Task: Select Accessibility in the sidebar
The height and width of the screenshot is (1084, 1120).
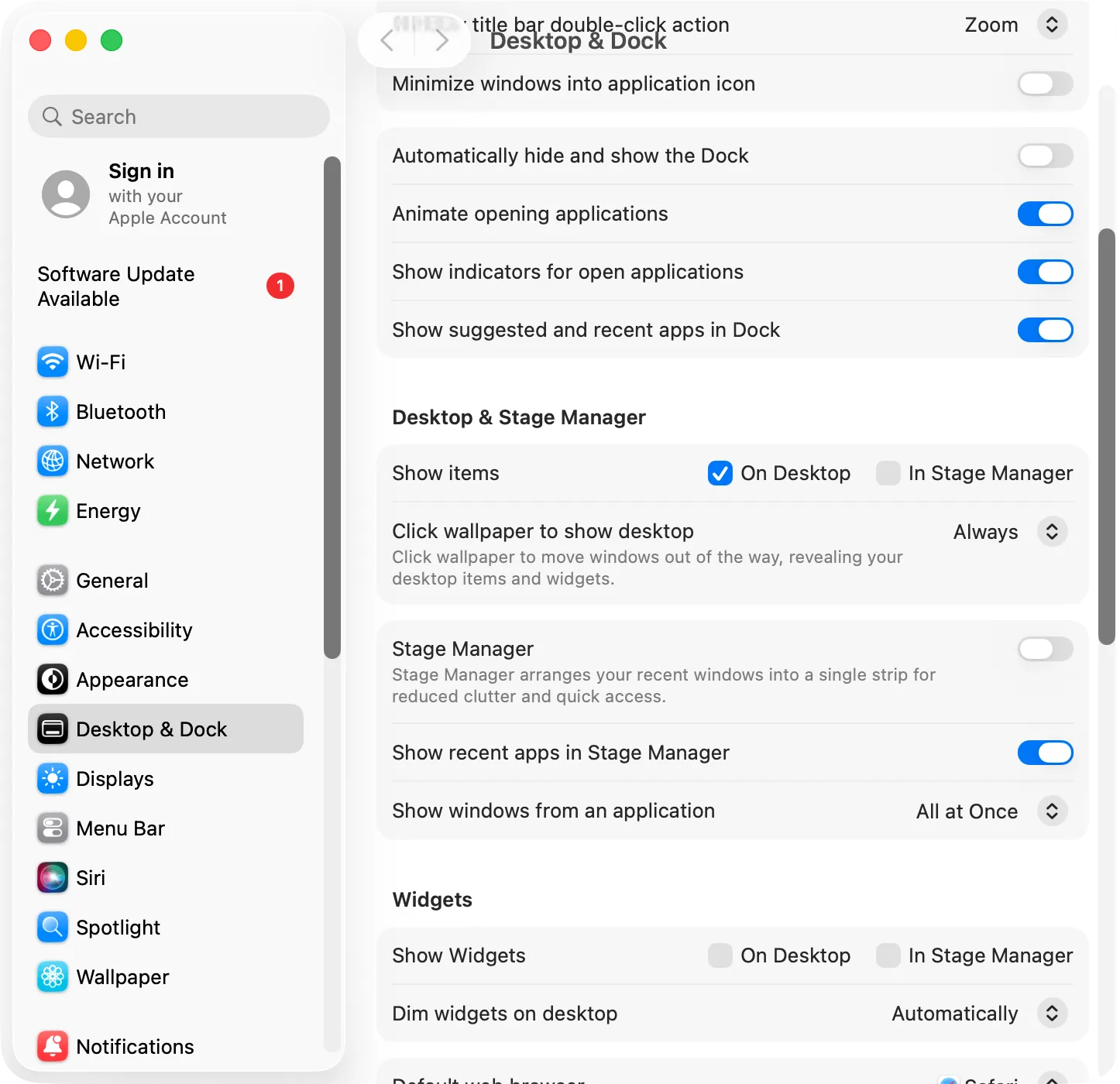Action: coord(165,629)
